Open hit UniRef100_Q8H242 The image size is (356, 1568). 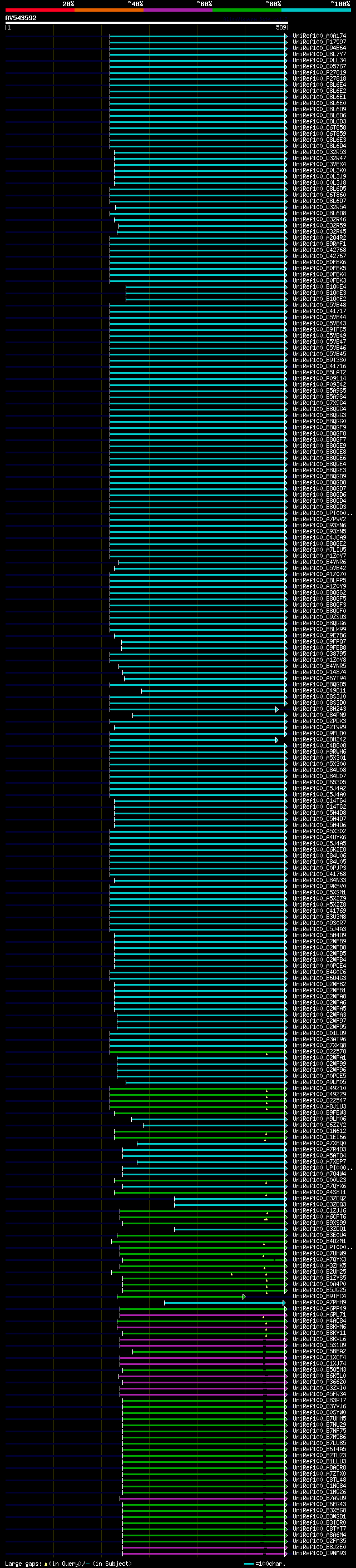pyautogui.click(x=319, y=740)
